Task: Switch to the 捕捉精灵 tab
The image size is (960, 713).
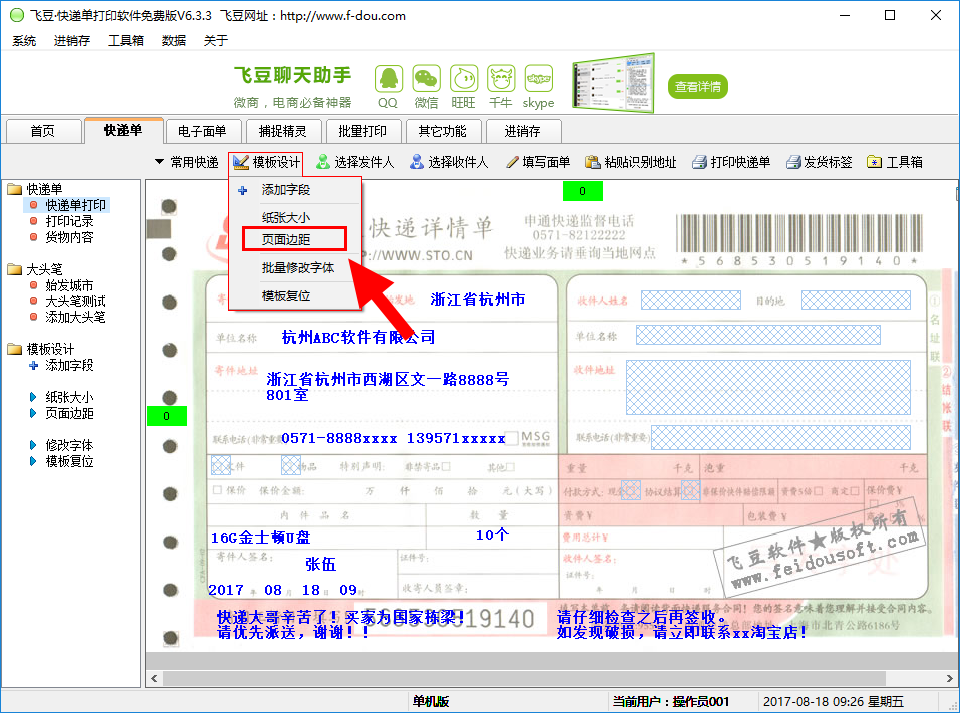Action: 282,131
